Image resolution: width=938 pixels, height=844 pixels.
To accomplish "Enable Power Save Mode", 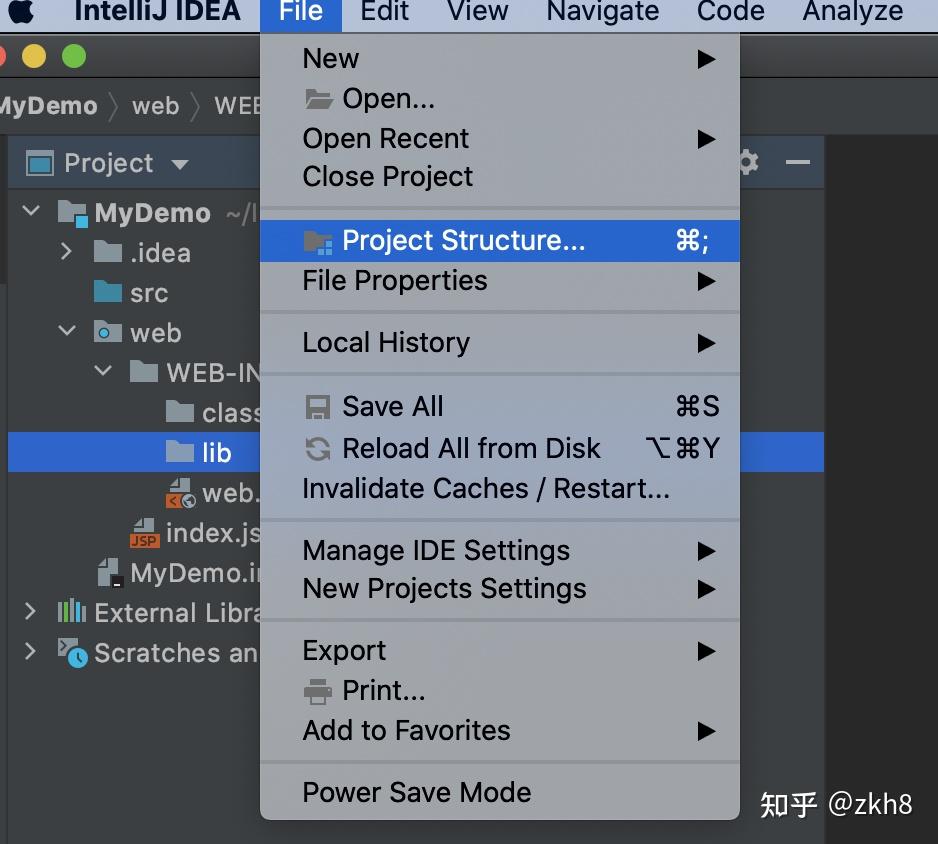I will click(x=416, y=792).
